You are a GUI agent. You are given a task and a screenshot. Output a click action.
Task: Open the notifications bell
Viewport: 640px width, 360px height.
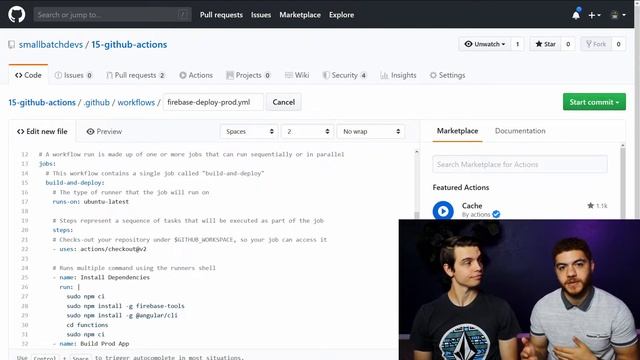click(x=576, y=15)
